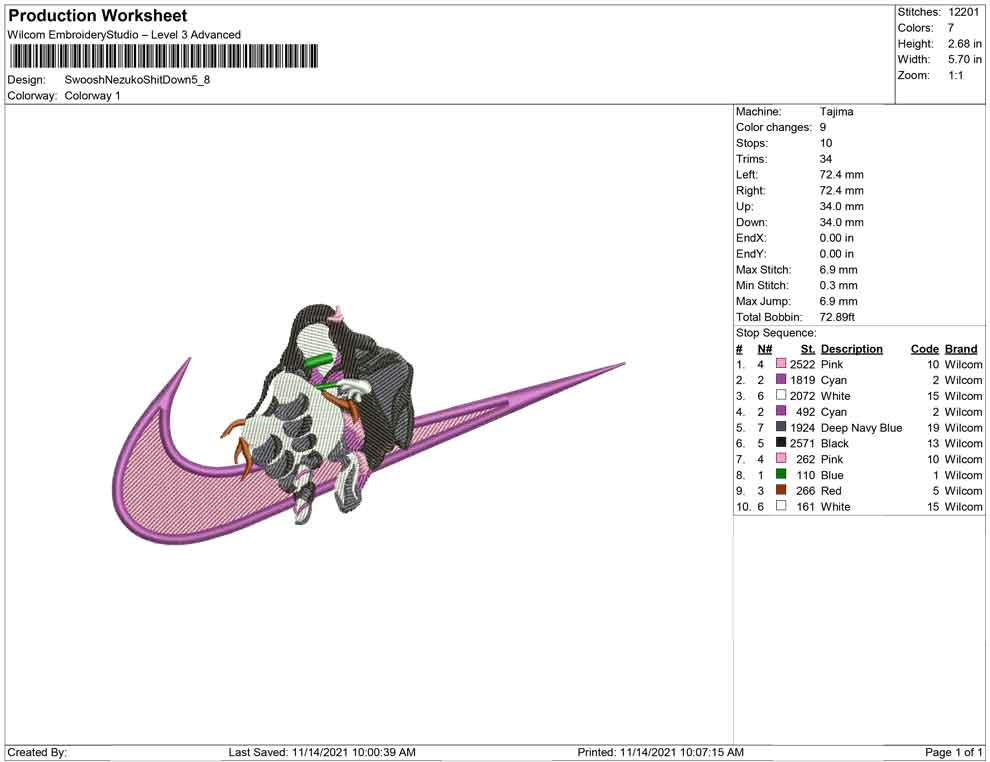This screenshot has width=990, height=762.
Task: Choose the brown swatch in row 266 Red
Action: [x=781, y=490]
